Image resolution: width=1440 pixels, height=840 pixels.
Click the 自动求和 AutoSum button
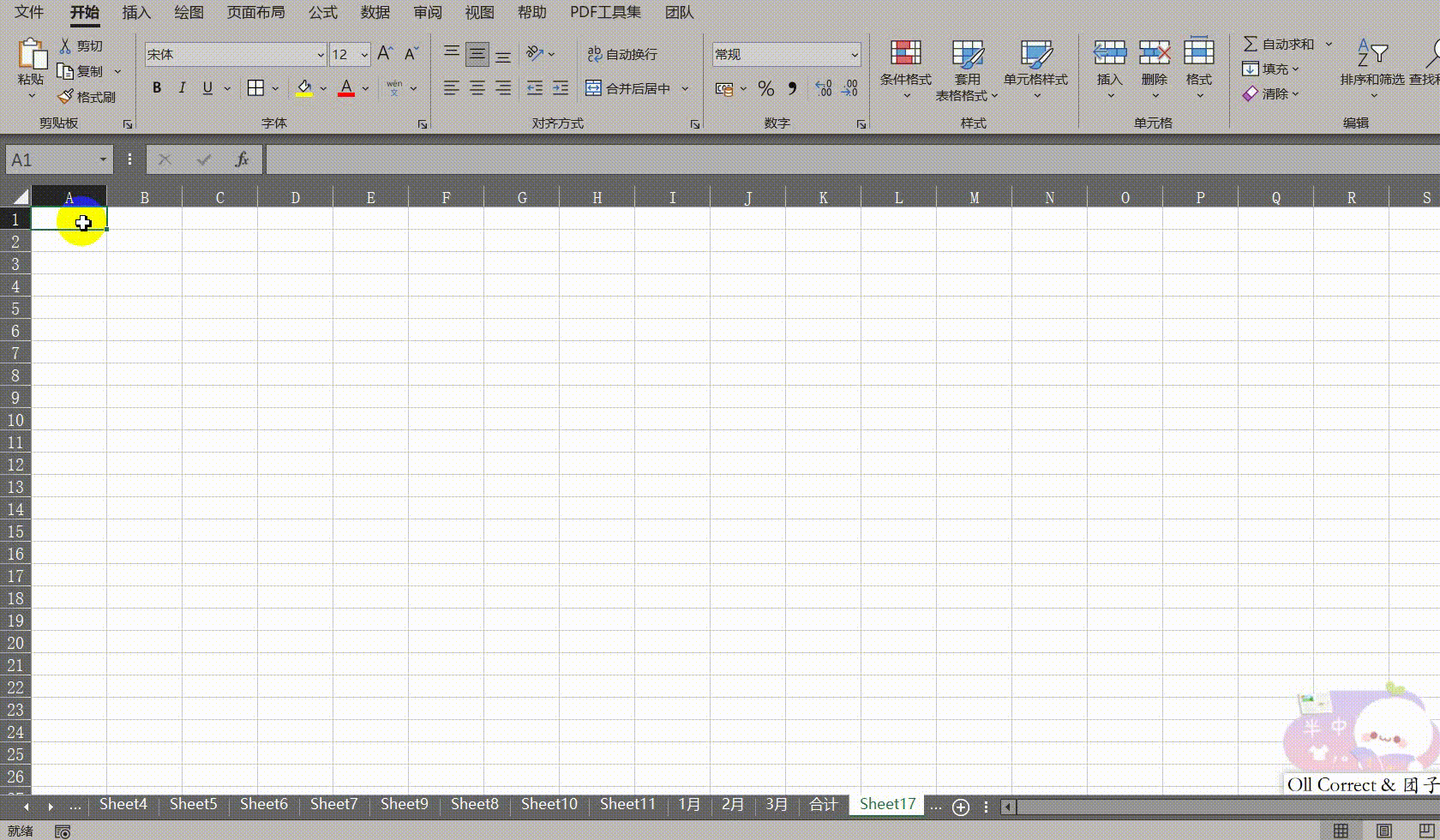pyautogui.click(x=1279, y=44)
